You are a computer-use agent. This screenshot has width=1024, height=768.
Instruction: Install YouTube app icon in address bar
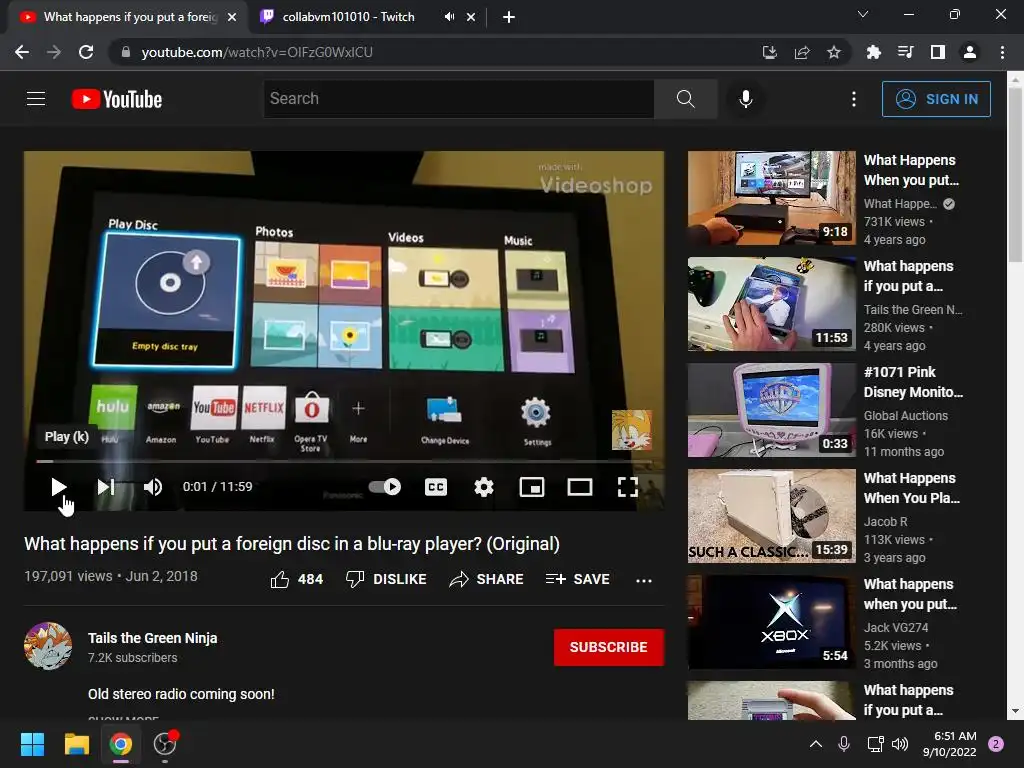click(770, 52)
